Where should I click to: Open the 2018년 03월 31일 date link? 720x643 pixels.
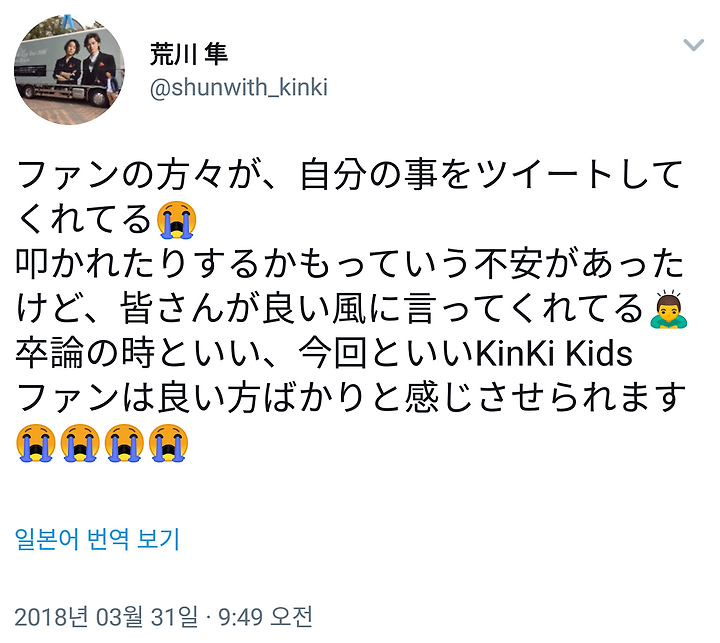click(106, 616)
